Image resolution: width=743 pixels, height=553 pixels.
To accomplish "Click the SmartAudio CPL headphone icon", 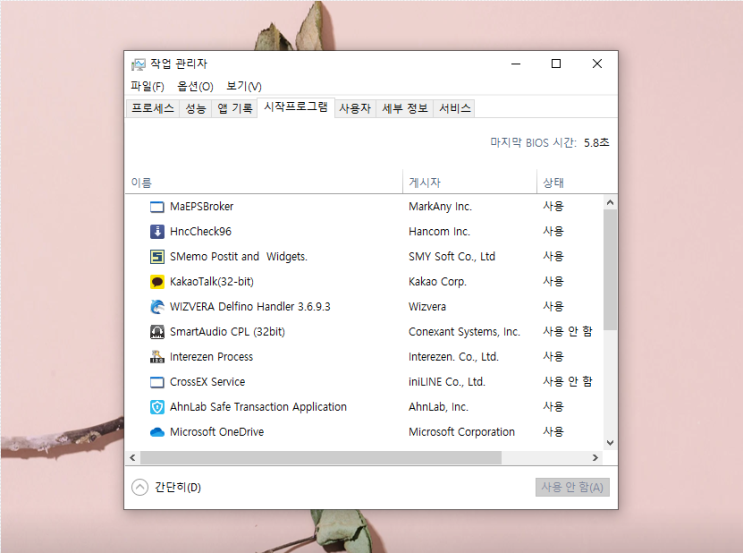I will [x=157, y=332].
